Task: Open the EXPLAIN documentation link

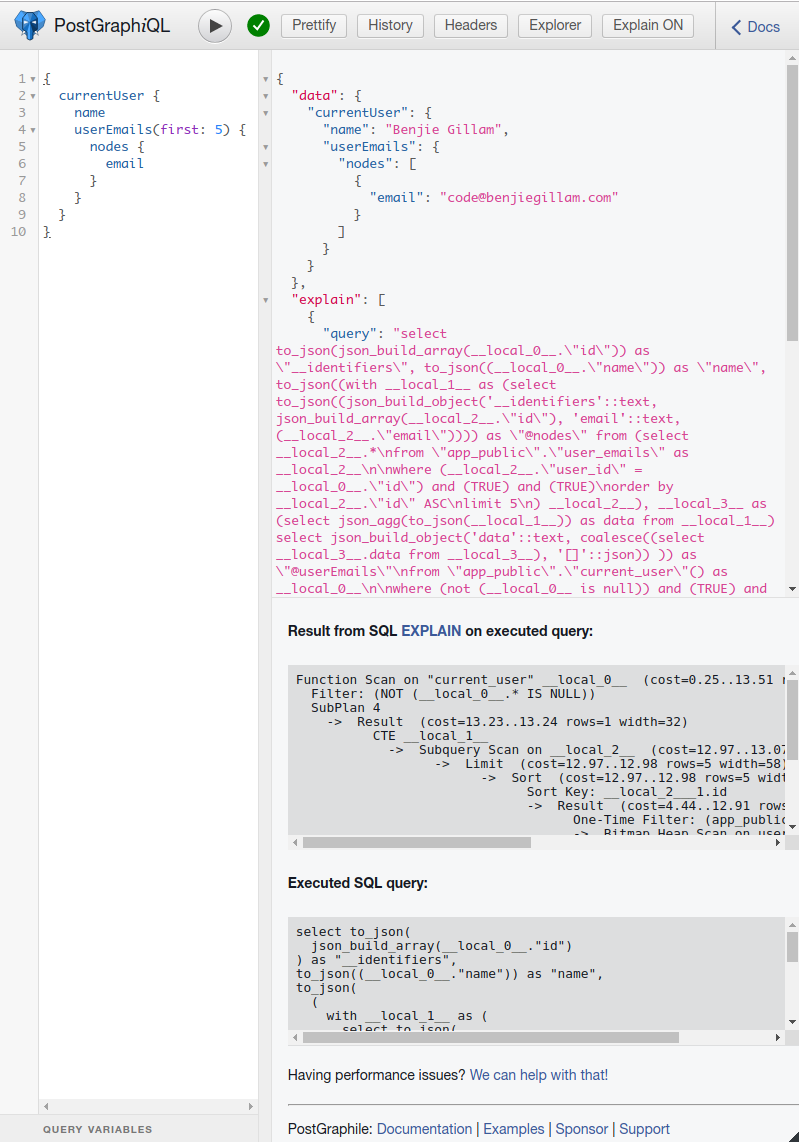Action: (x=431, y=631)
